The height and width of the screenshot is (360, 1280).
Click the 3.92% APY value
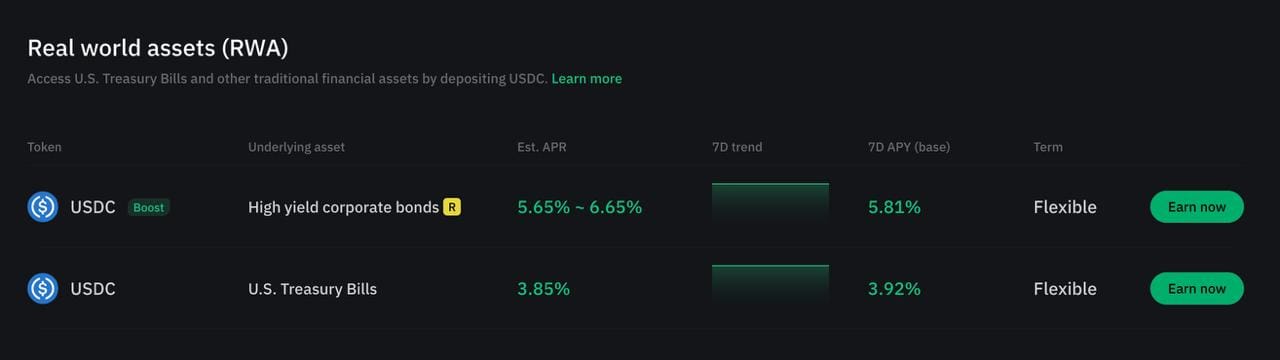point(894,289)
